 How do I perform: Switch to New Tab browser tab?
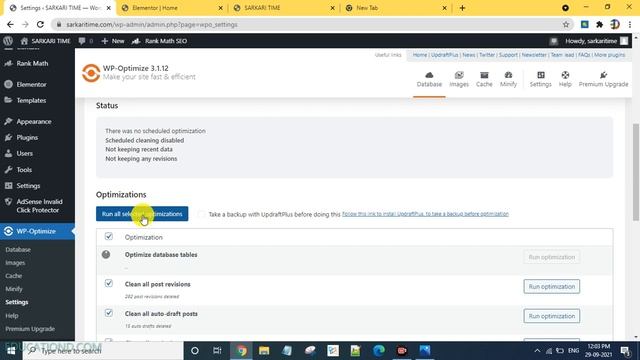tap(396, 8)
